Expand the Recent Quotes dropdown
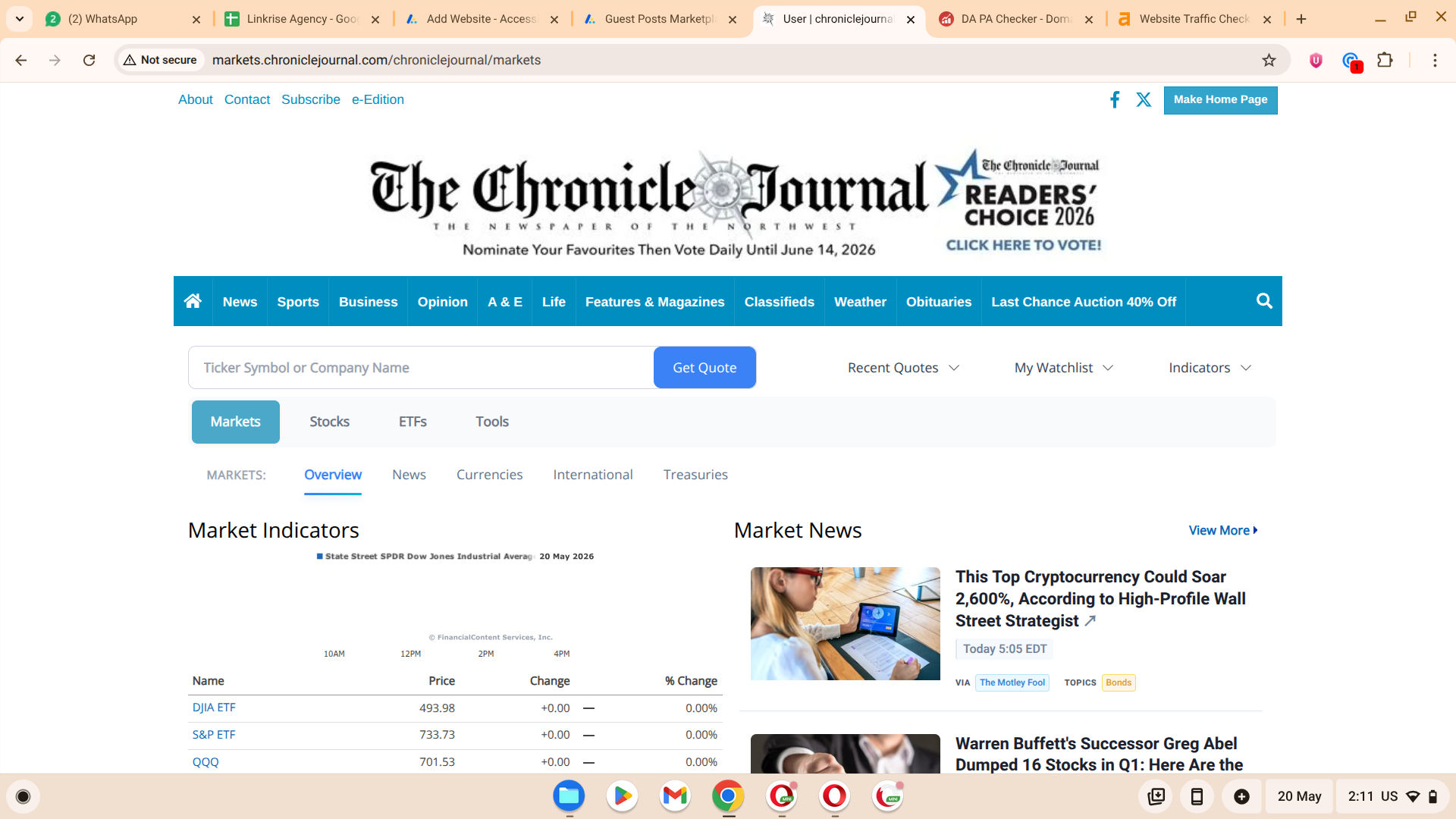The height and width of the screenshot is (819, 1456). click(x=903, y=368)
